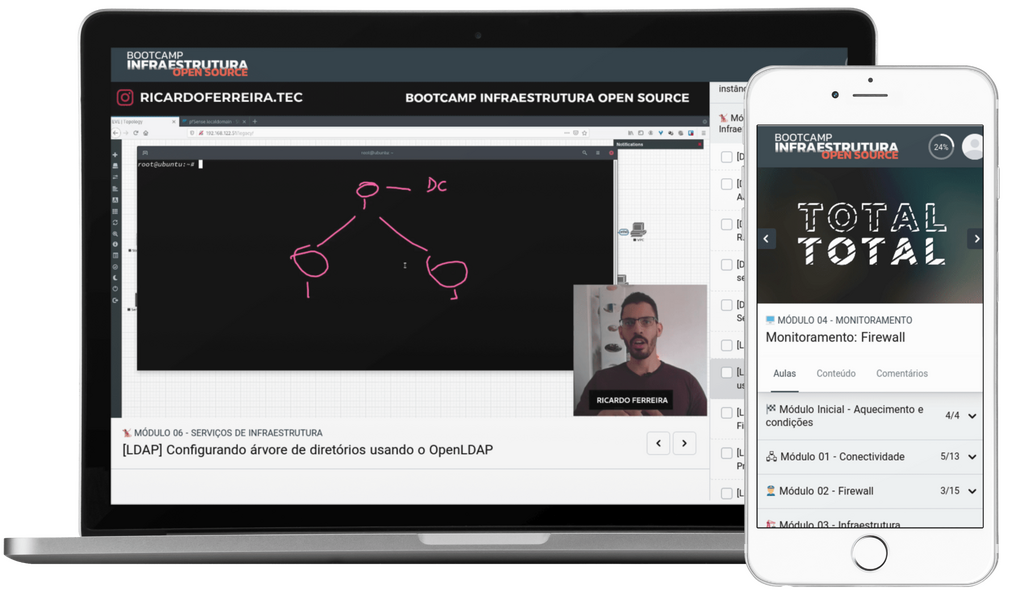Go to the next lesson on laptop

tap(684, 444)
